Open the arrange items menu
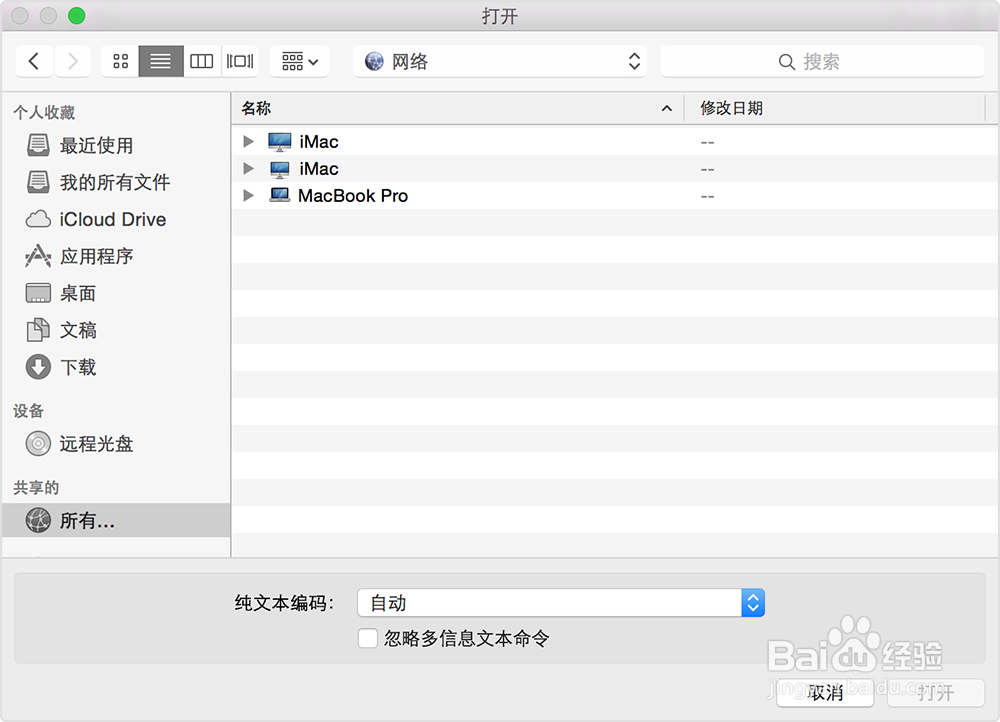Viewport: 1000px width, 722px height. [298, 61]
